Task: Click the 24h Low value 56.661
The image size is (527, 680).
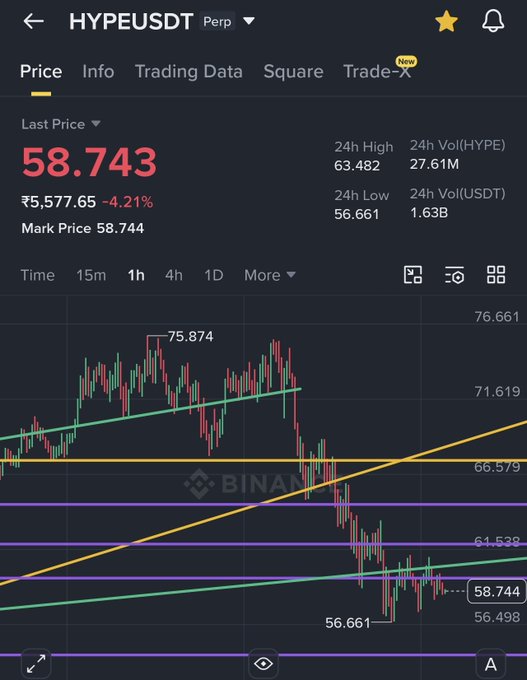Action: point(357,214)
